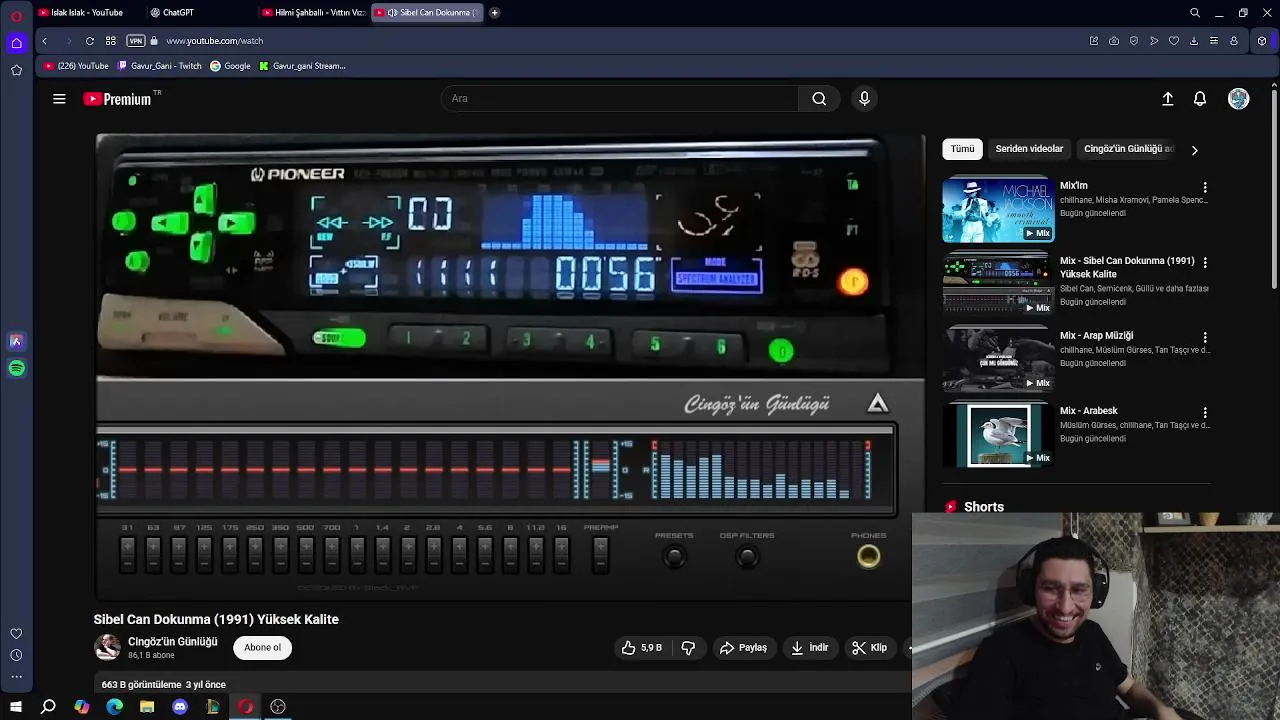Open sidebar three-dot setup menu

[x=16, y=677]
